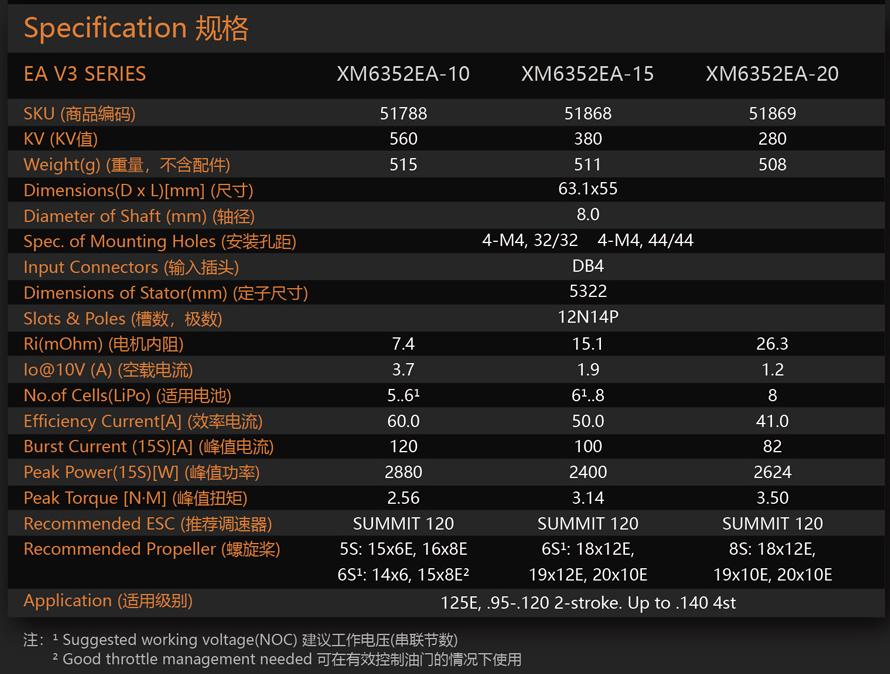Click the KV value 380
This screenshot has height=674, width=890.
click(588, 139)
